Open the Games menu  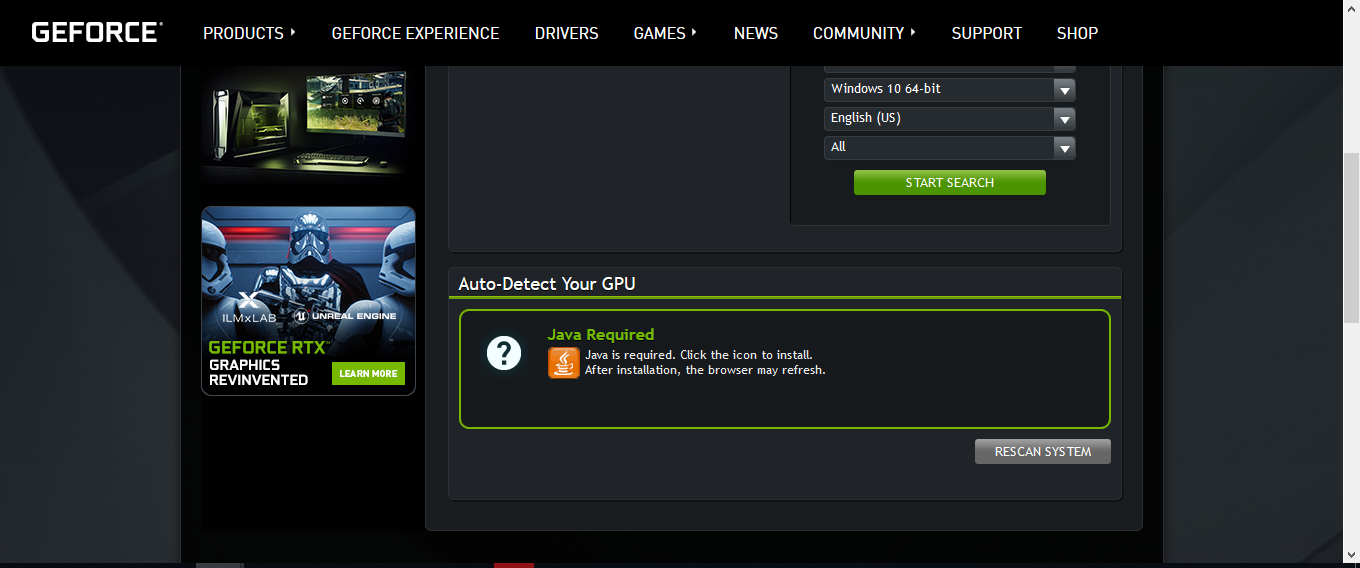665,33
